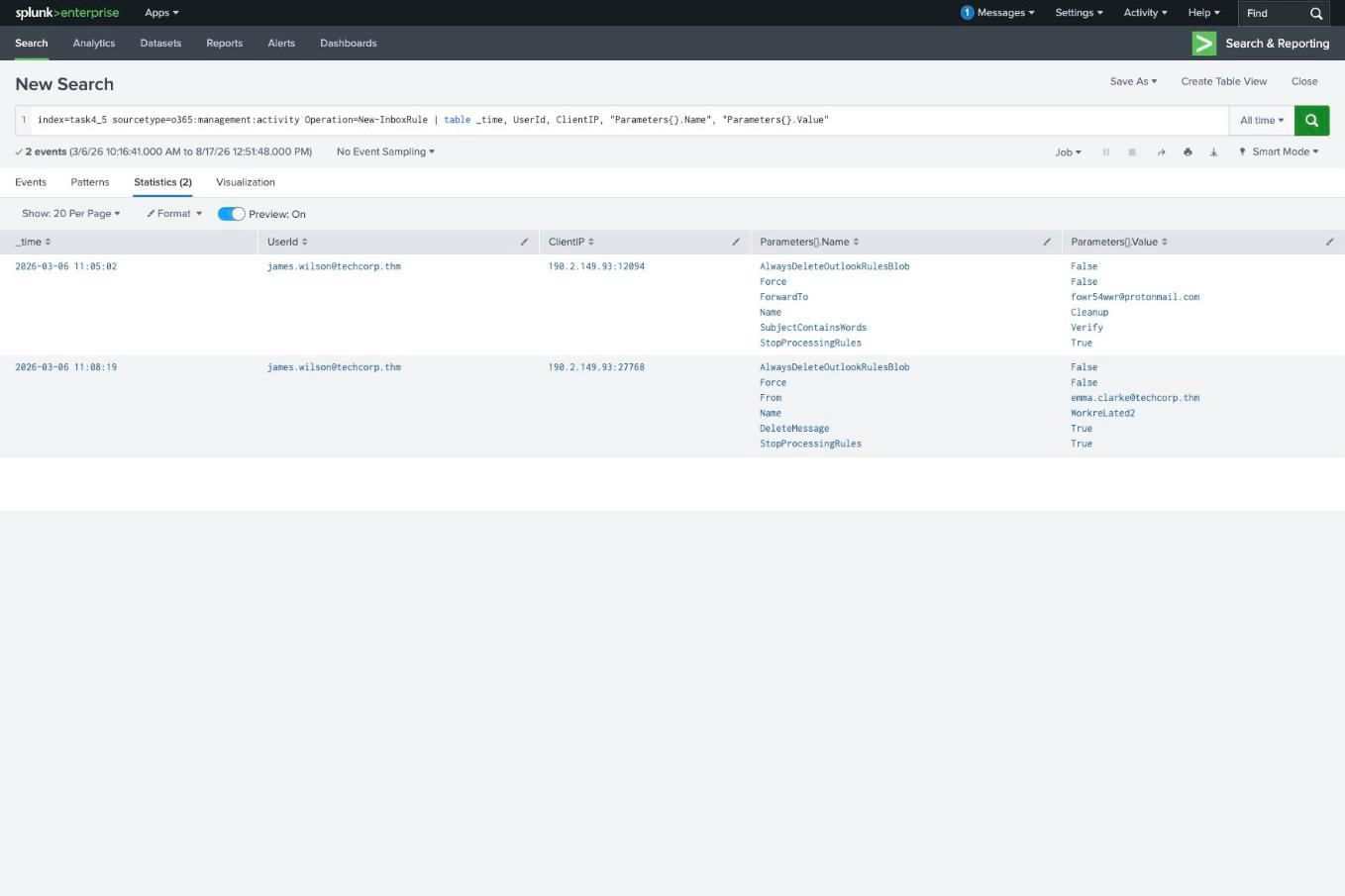The image size is (1345, 896).
Task: Edit Parameters{}.Value column pencil icon
Action: 1329,242
